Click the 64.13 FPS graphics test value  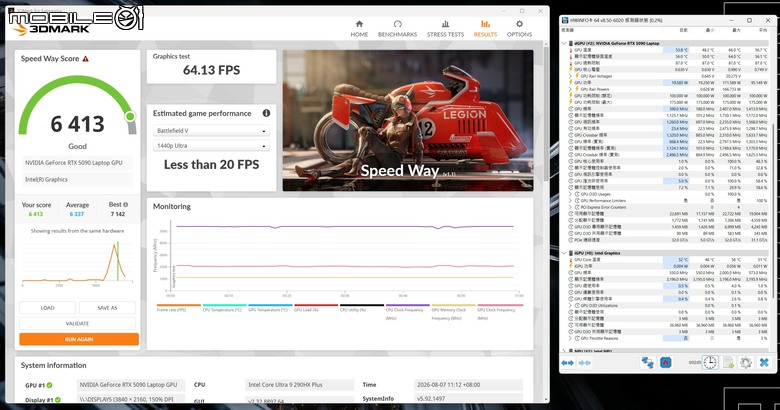(x=211, y=70)
